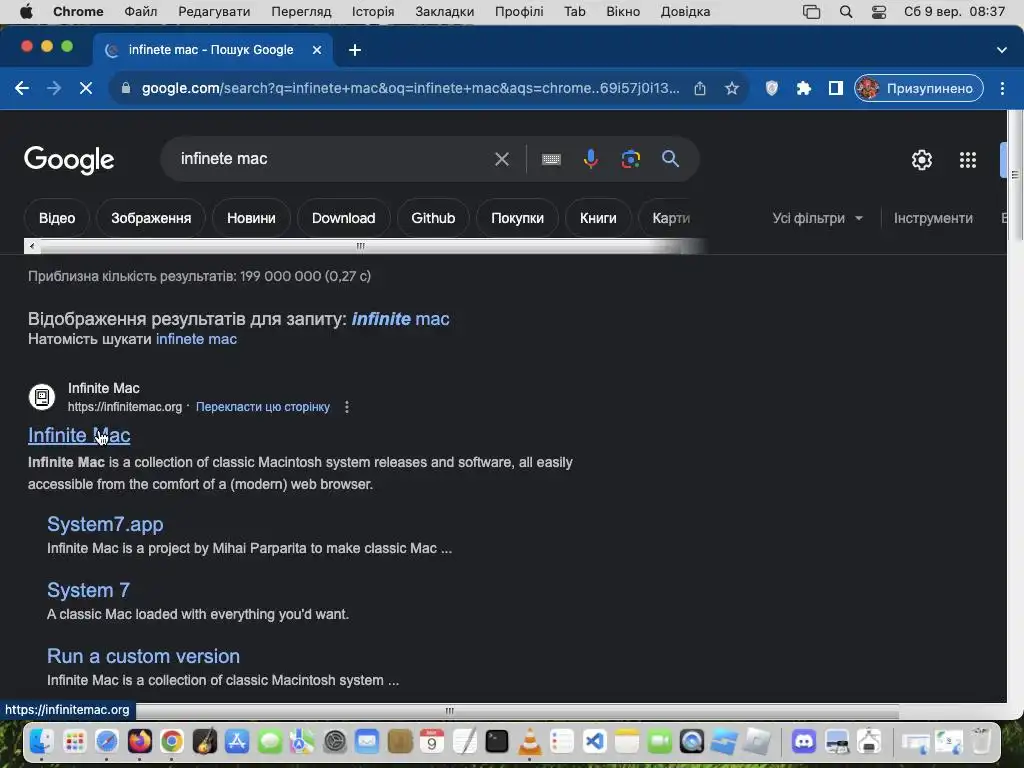
Task: Select the Github filter chip
Action: [433, 218]
